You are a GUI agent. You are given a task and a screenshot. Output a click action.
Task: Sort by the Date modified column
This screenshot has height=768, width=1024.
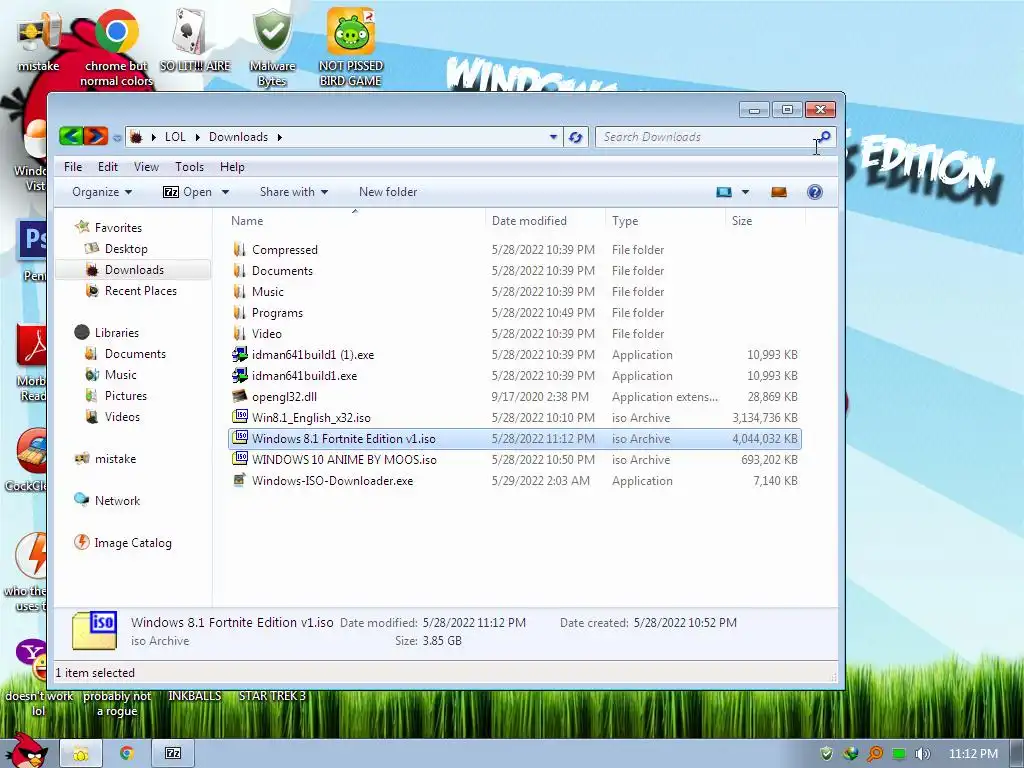coord(545,221)
